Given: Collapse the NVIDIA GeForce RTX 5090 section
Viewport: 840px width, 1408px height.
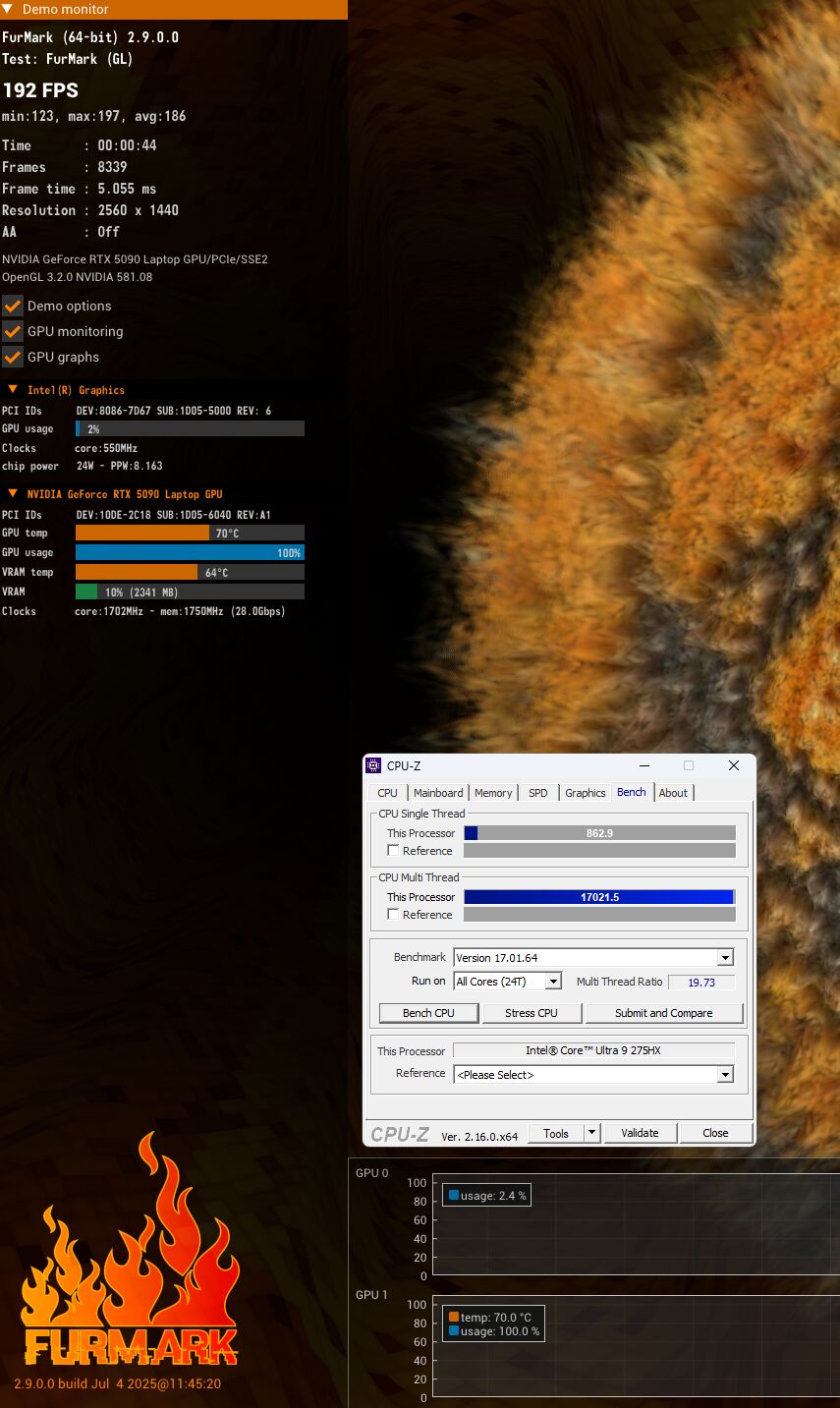Looking at the screenshot, I should [x=13, y=494].
